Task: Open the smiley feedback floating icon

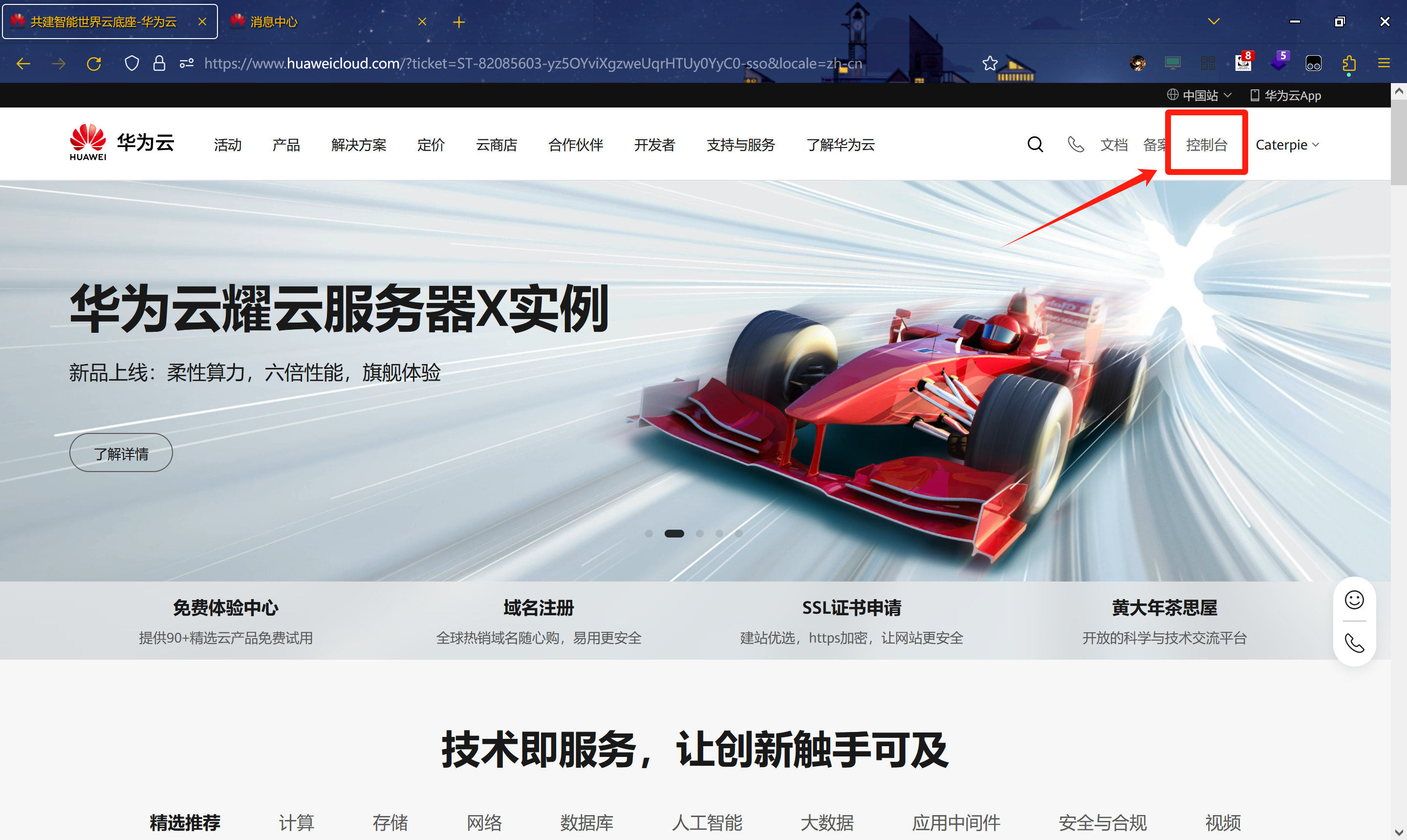Action: point(1354,600)
